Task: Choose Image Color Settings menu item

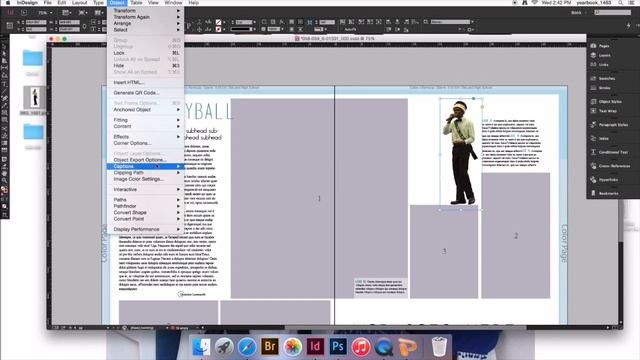Action: (x=145, y=179)
